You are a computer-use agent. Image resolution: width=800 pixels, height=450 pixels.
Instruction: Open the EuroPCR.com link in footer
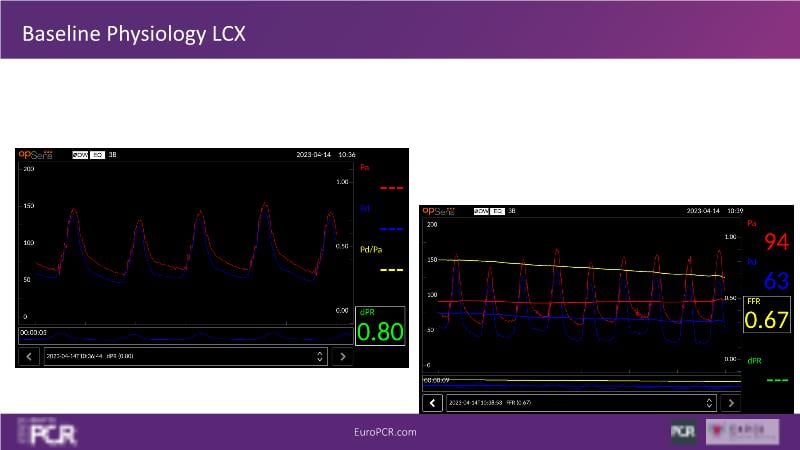coord(385,432)
